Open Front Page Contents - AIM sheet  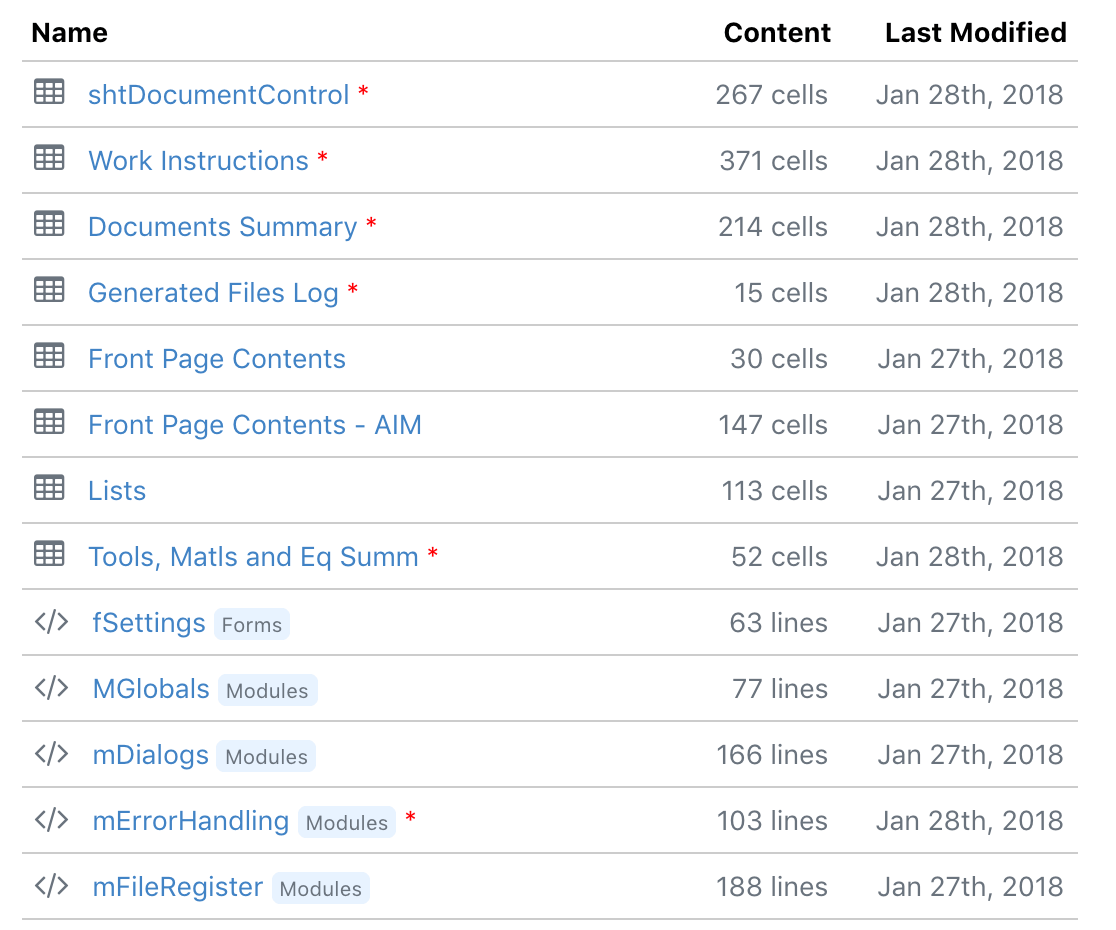pyautogui.click(x=254, y=425)
